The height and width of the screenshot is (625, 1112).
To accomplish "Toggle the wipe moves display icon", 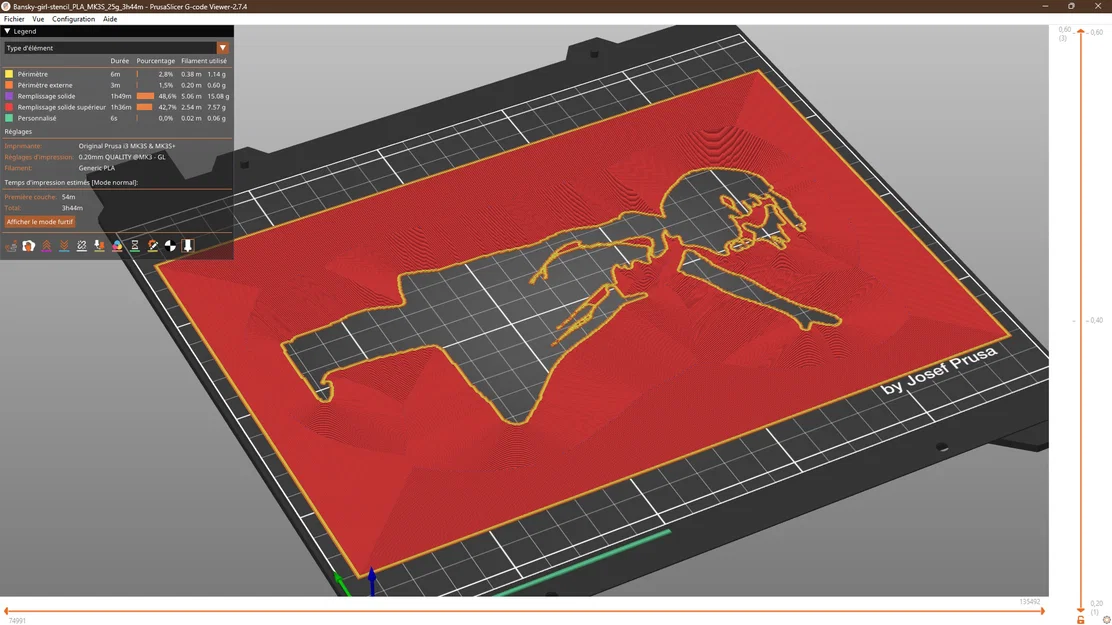I will click(x=28, y=245).
